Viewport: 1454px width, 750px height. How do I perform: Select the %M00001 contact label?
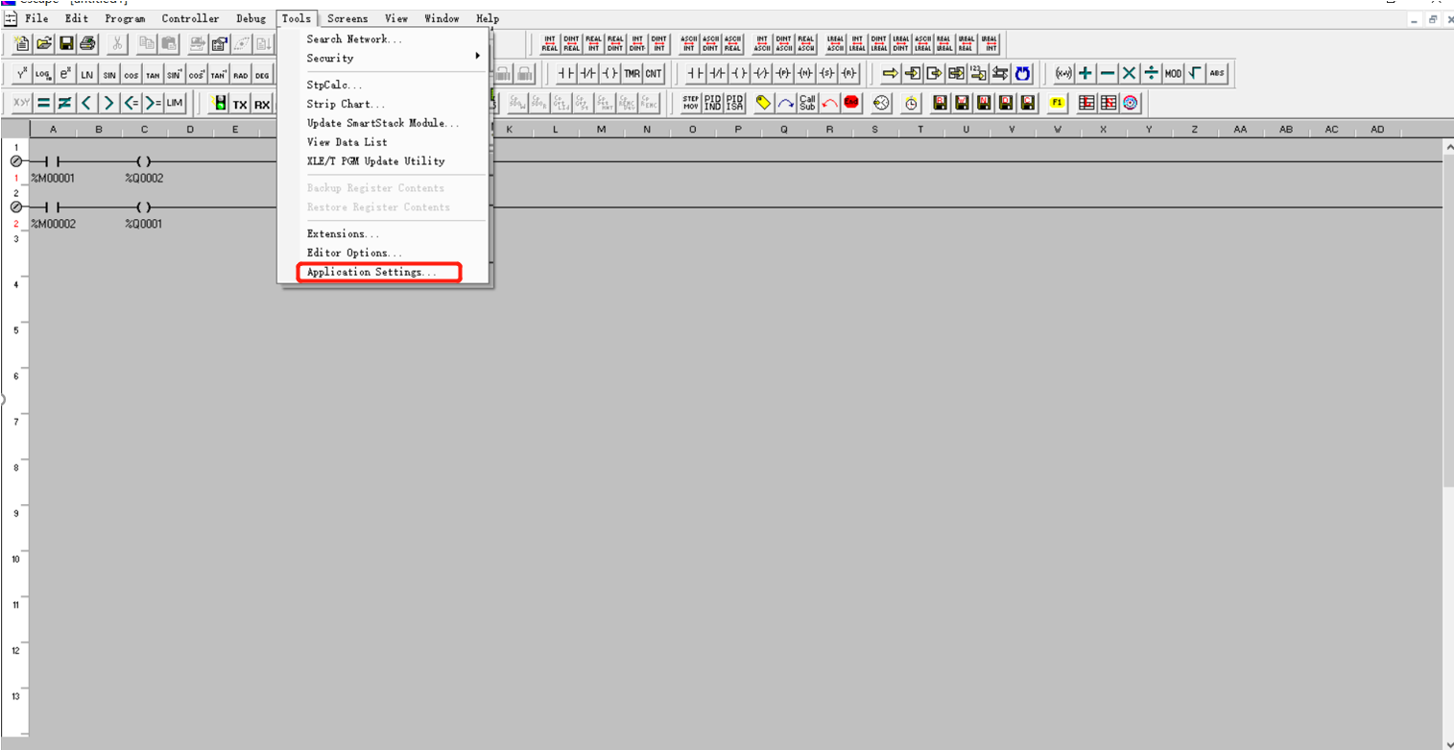52,178
